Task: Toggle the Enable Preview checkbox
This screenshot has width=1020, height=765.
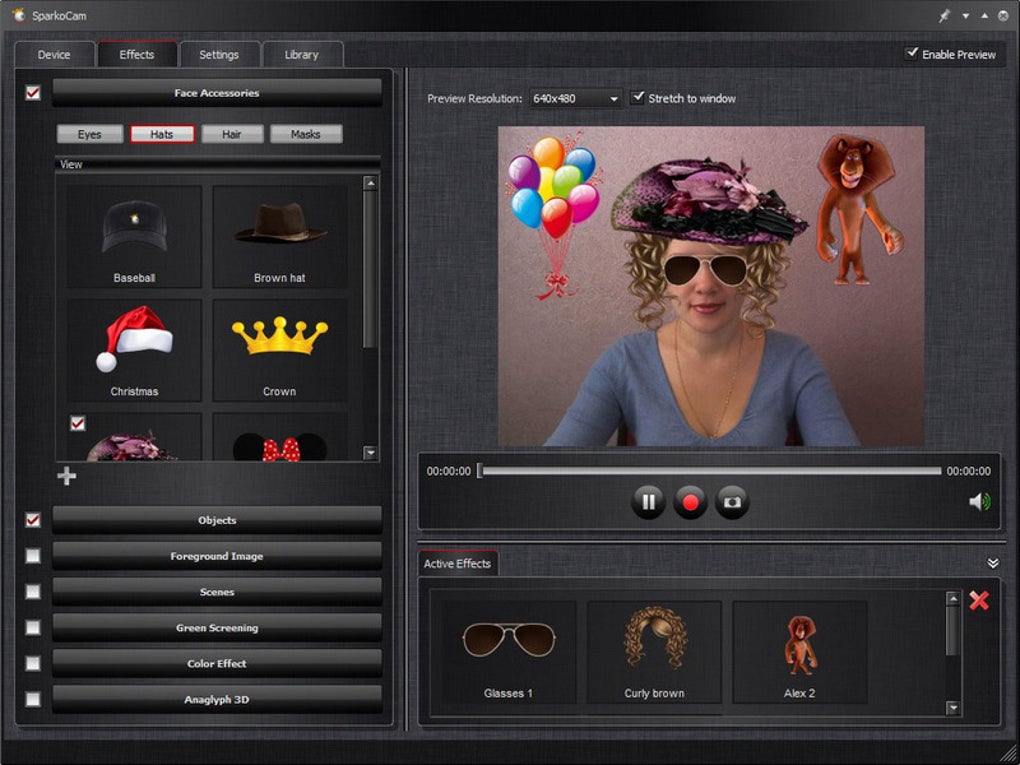Action: point(912,53)
